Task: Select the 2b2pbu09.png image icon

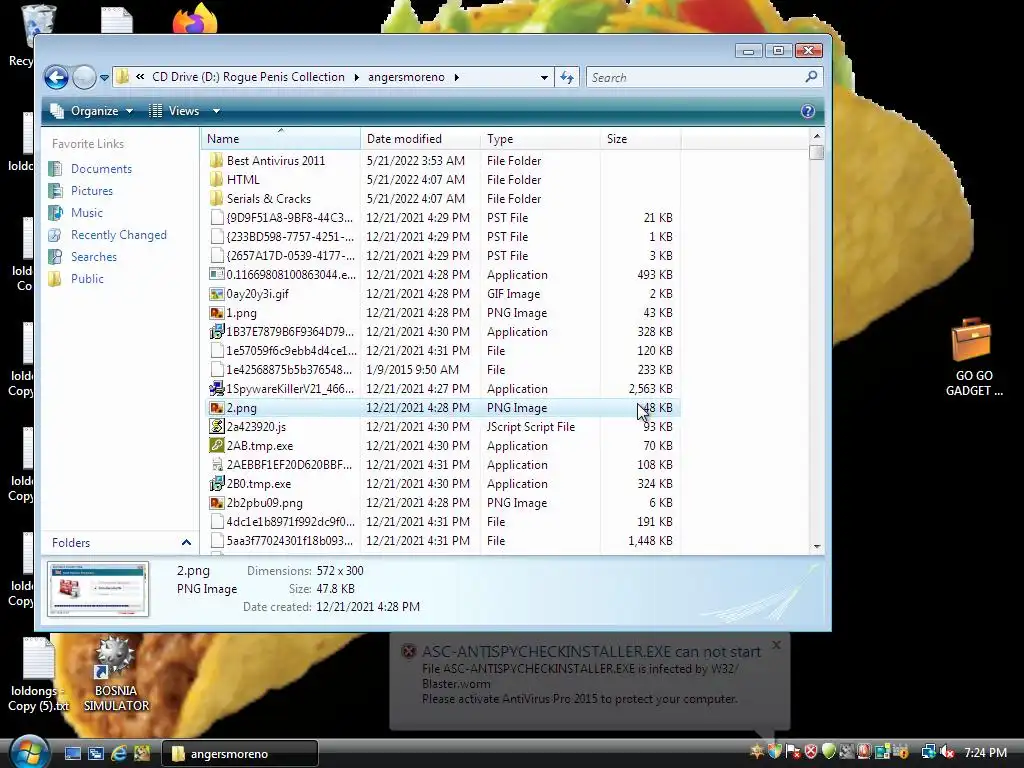Action: [217, 503]
